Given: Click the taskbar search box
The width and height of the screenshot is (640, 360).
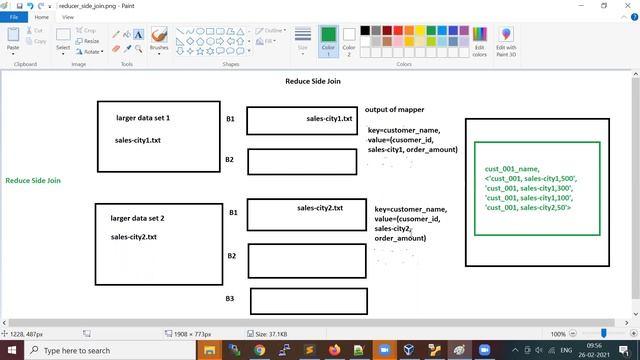Looking at the screenshot, I should tap(110, 350).
